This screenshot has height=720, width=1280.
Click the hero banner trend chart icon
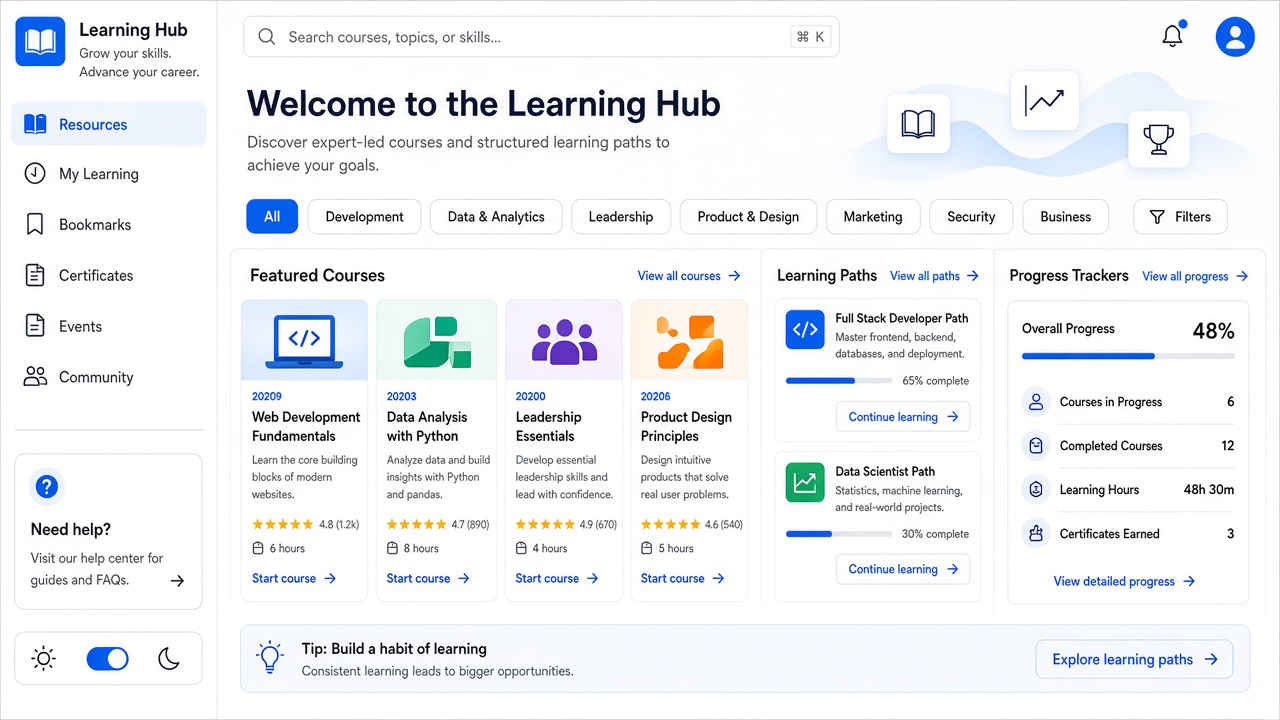tap(1044, 100)
